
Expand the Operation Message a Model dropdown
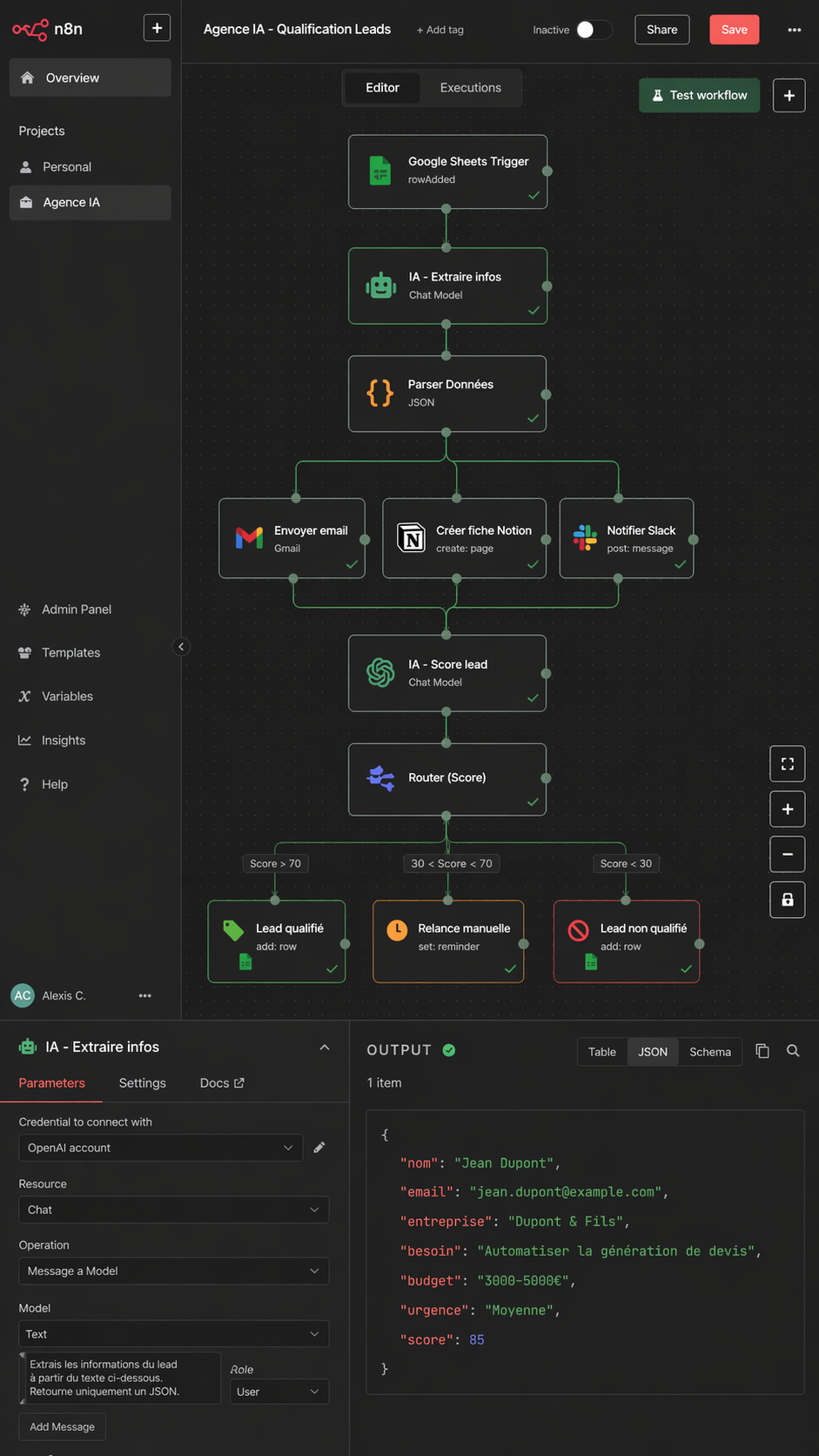point(173,1271)
